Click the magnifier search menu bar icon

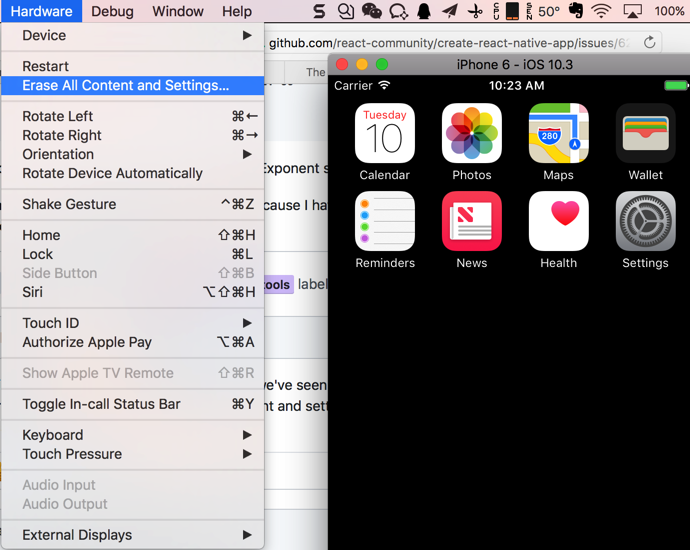(x=346, y=11)
